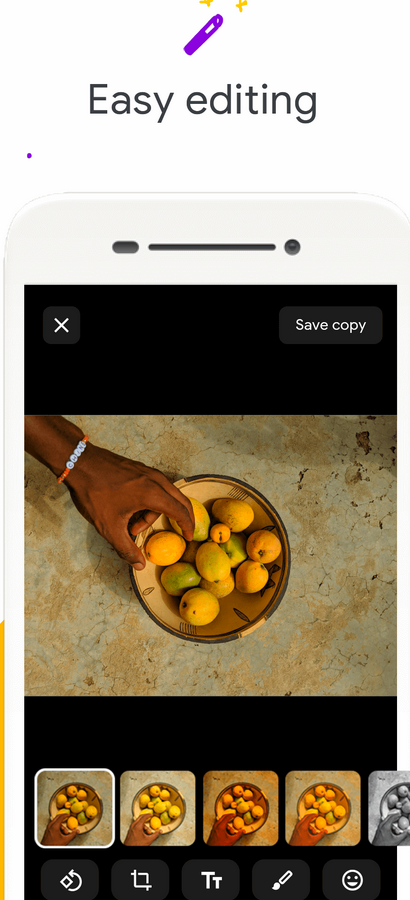Open the crop tool

[140, 879]
